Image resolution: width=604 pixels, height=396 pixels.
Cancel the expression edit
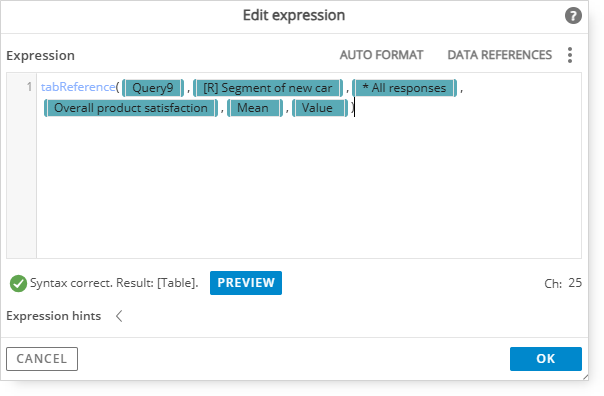coord(42,359)
